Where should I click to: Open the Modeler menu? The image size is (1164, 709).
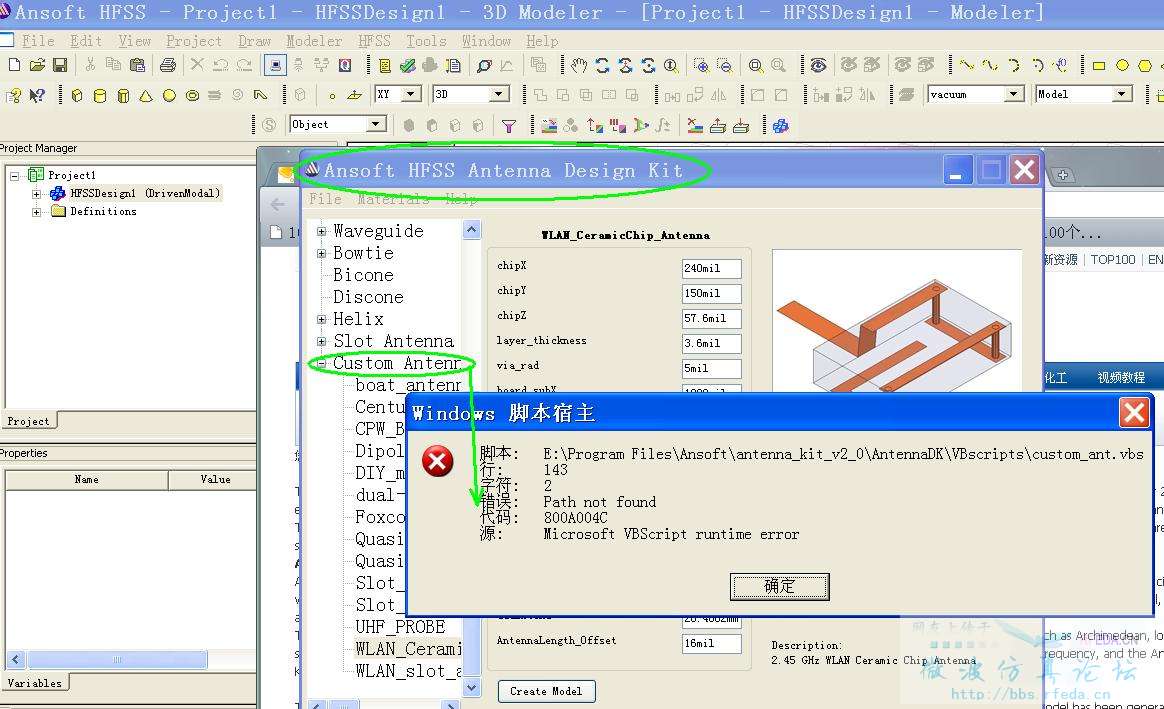(314, 41)
